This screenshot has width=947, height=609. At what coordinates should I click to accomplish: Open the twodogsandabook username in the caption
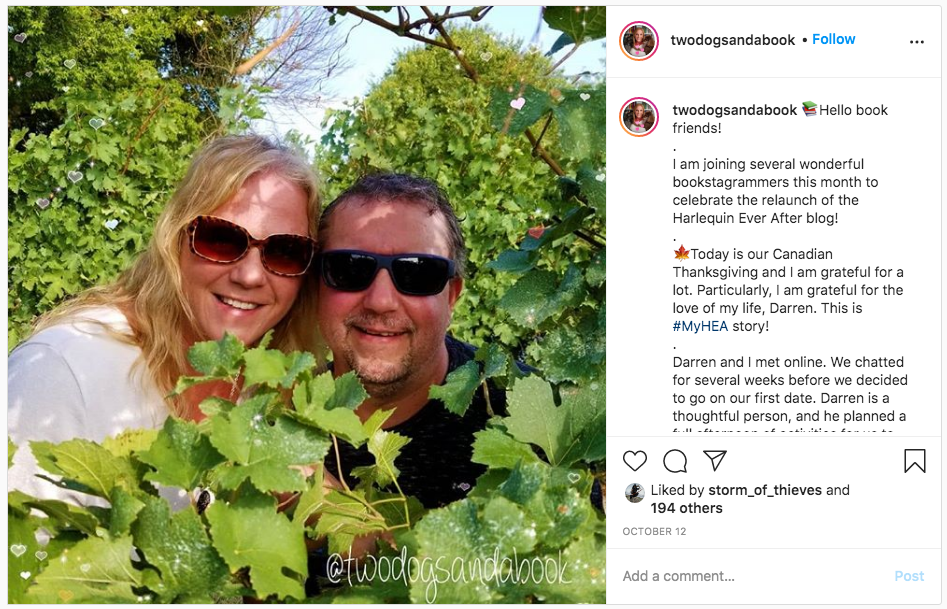coord(735,110)
